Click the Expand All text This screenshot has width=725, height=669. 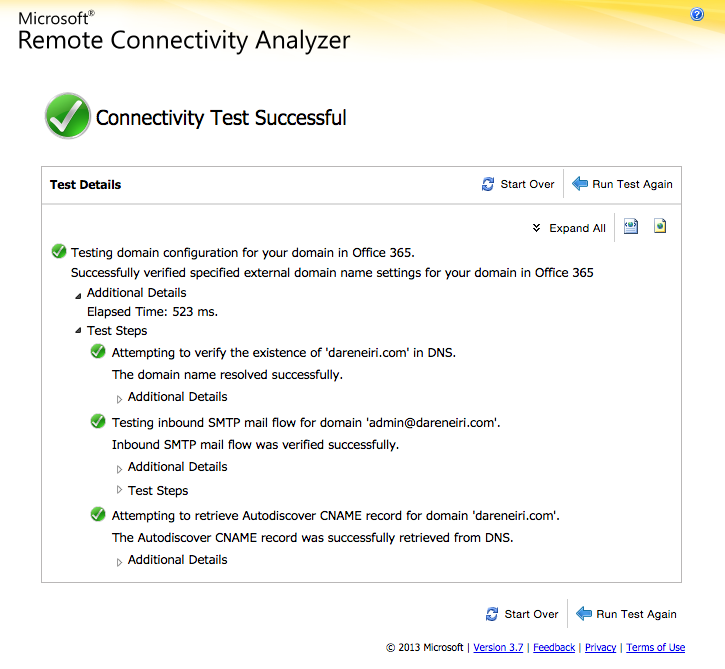click(577, 228)
